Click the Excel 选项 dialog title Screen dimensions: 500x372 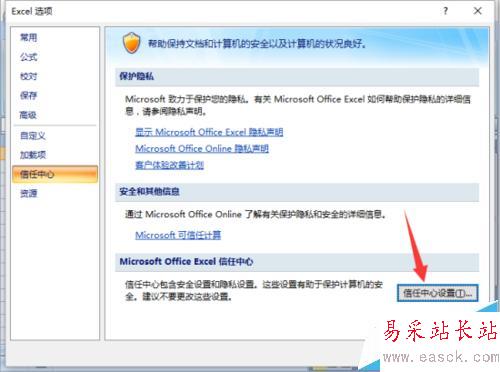pos(32,11)
